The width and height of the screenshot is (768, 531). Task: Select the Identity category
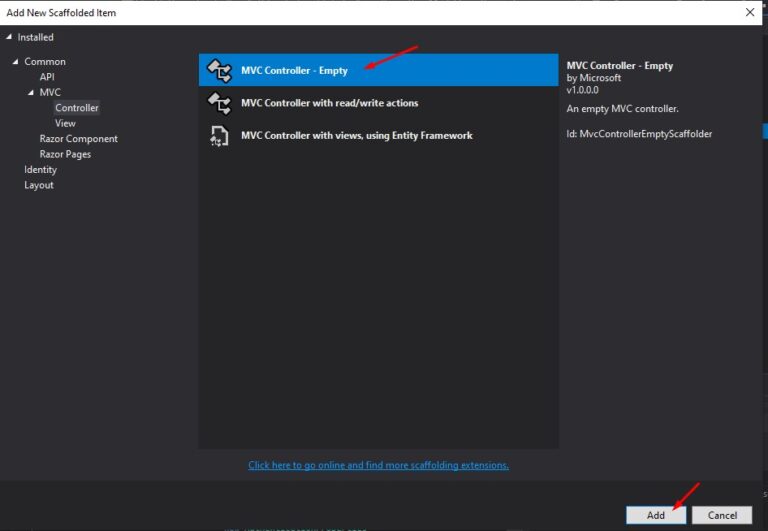41,170
